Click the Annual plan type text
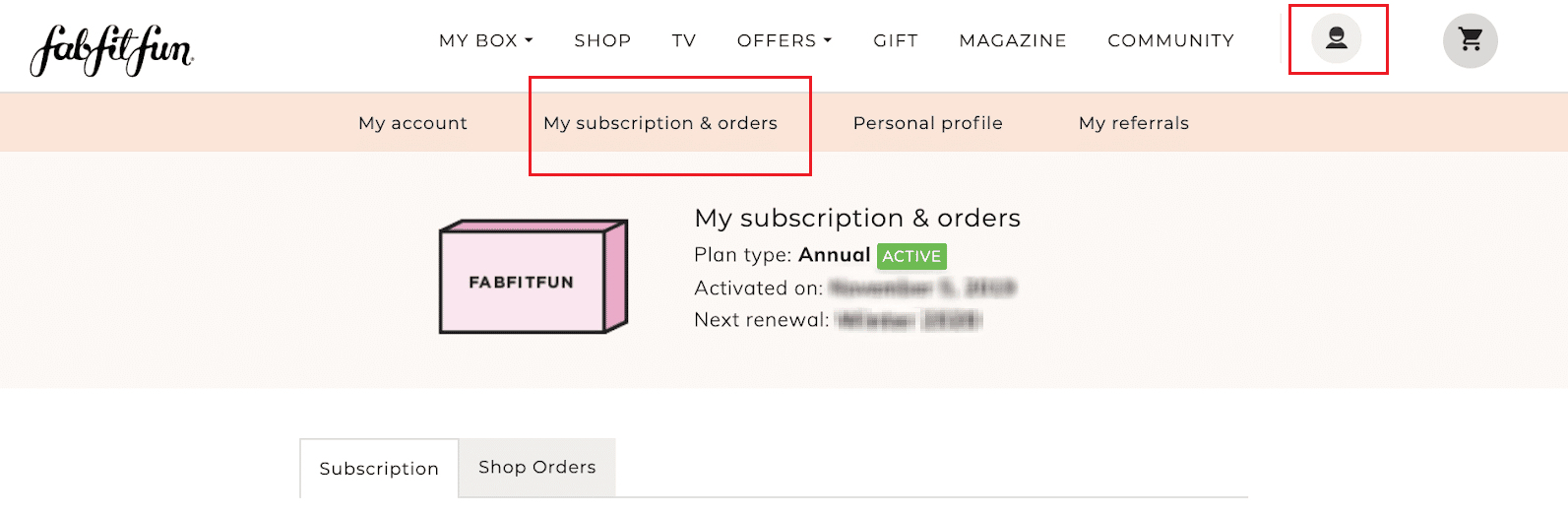The image size is (1568, 515). [834, 255]
